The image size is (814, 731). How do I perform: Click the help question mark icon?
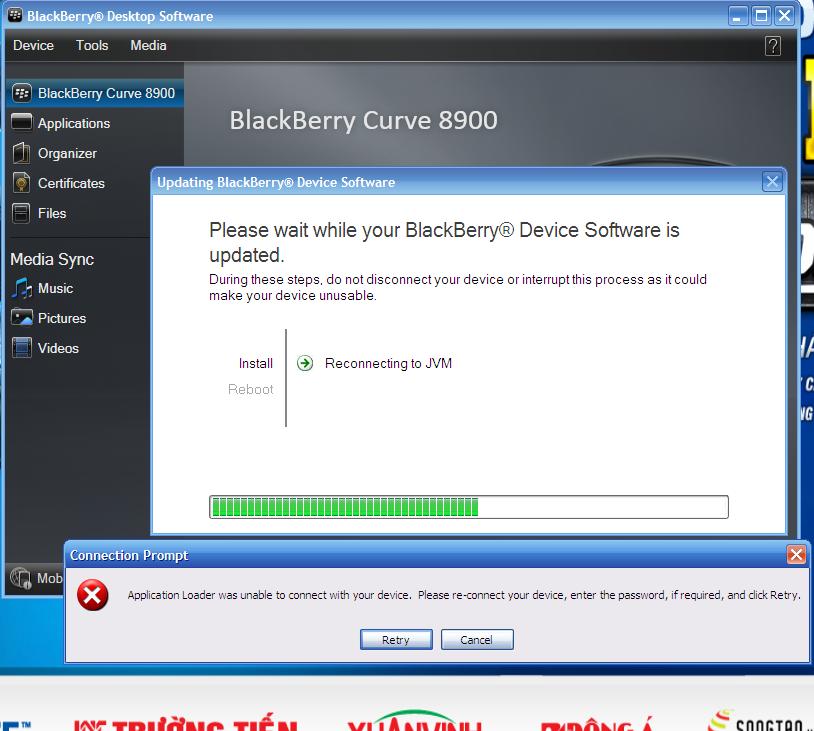pos(772,46)
